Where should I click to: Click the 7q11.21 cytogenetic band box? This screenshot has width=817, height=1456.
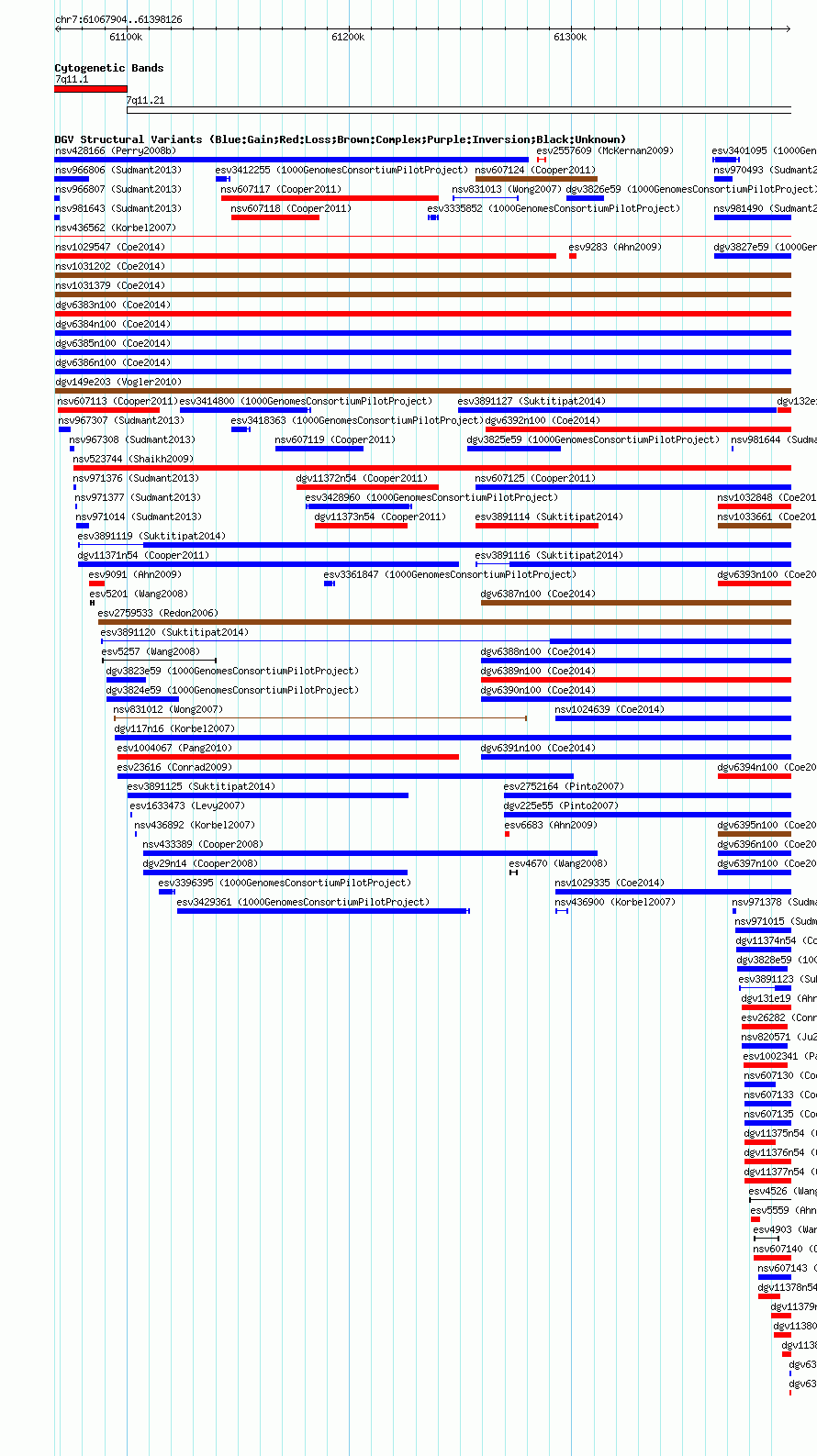pos(459,111)
